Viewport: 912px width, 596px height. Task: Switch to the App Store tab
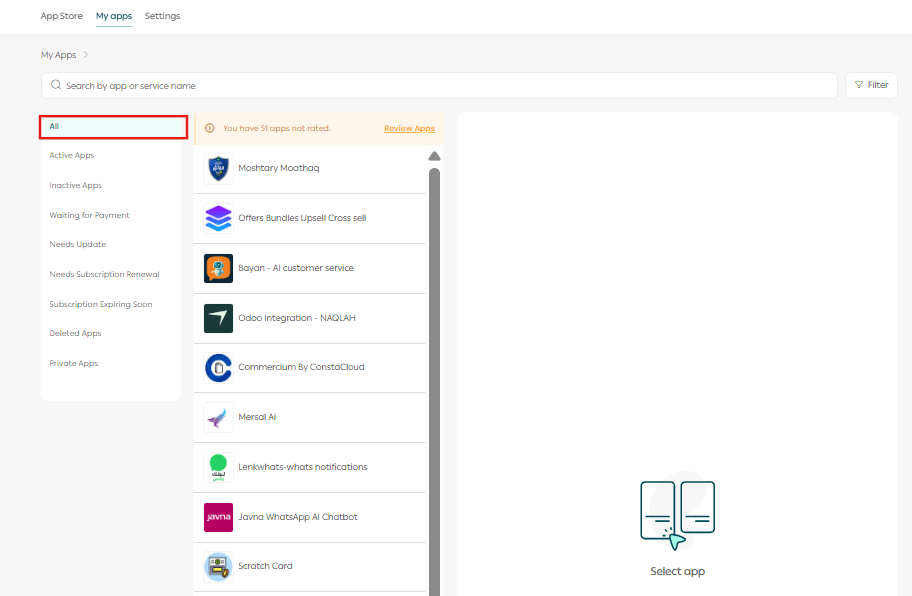point(61,16)
